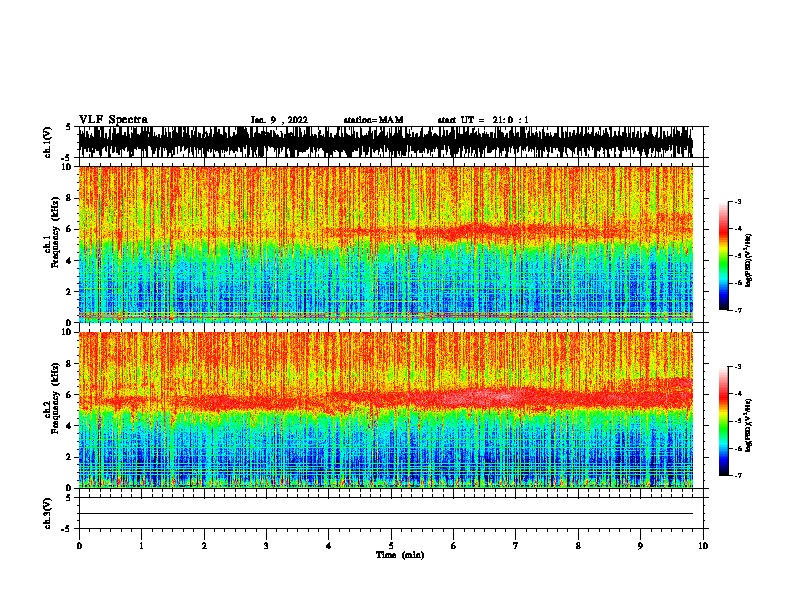Click the ch.1 color bar log(PSD) unit label
The height and width of the screenshot is (612, 792).
coord(749,260)
